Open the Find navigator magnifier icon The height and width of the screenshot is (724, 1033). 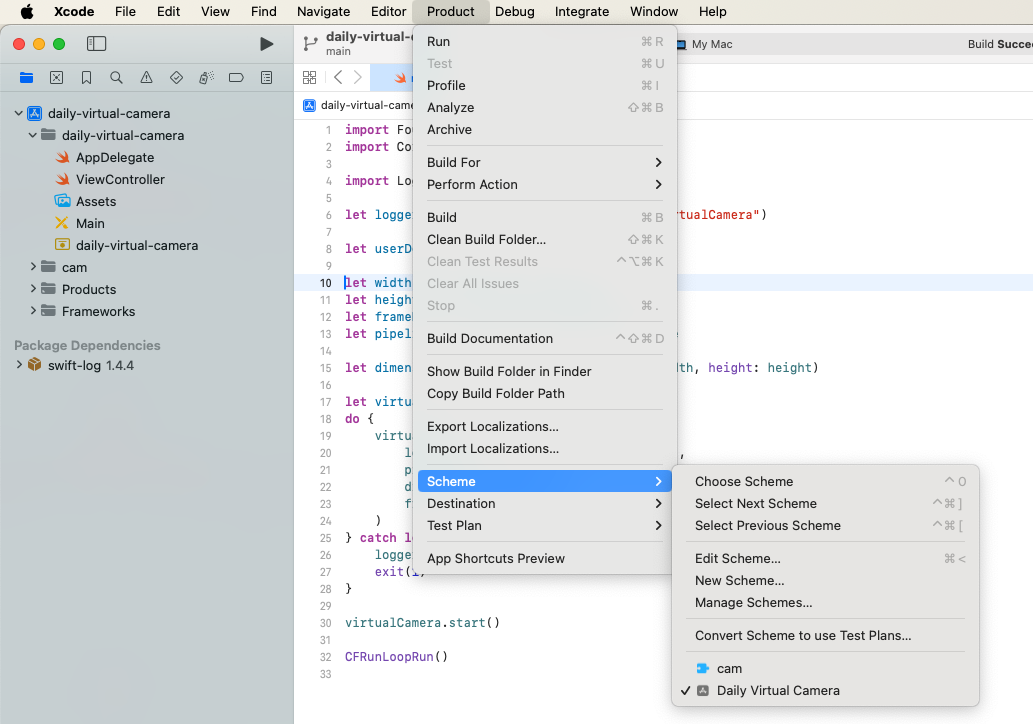[116, 78]
